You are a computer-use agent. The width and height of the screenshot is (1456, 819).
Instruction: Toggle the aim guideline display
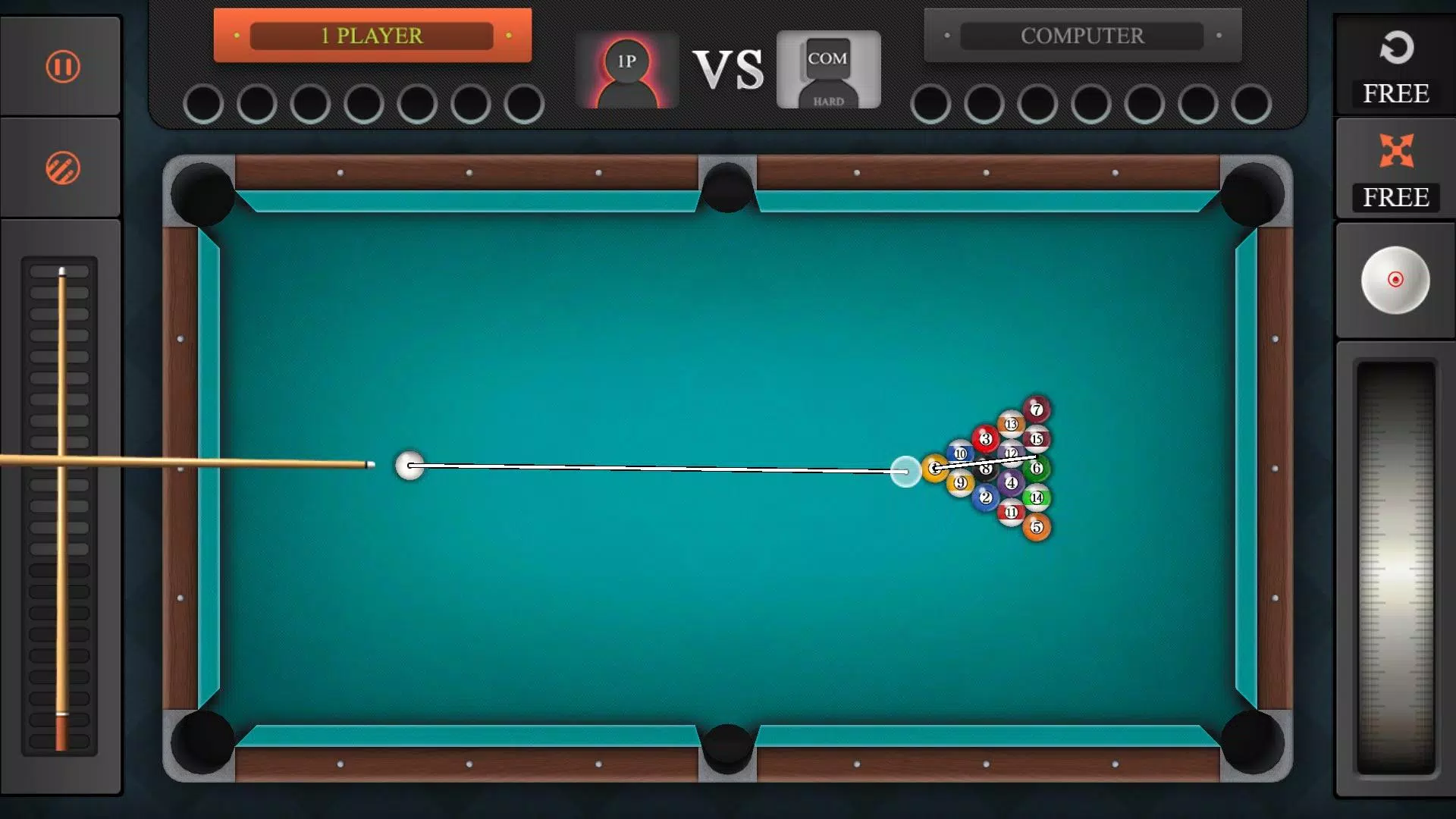click(62, 169)
